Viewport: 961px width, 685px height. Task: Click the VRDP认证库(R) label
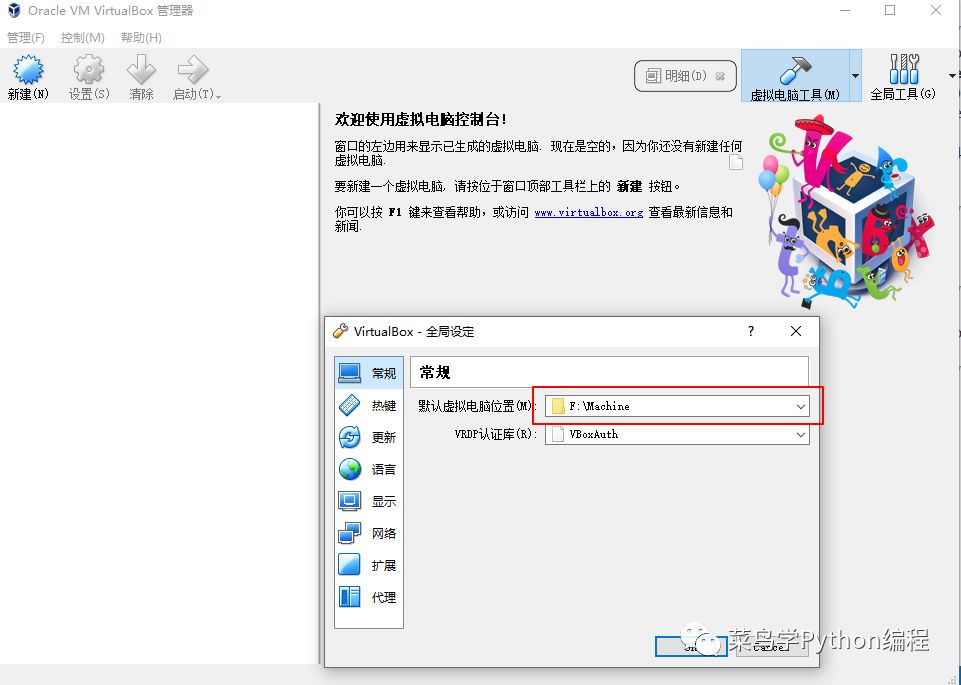coord(495,434)
